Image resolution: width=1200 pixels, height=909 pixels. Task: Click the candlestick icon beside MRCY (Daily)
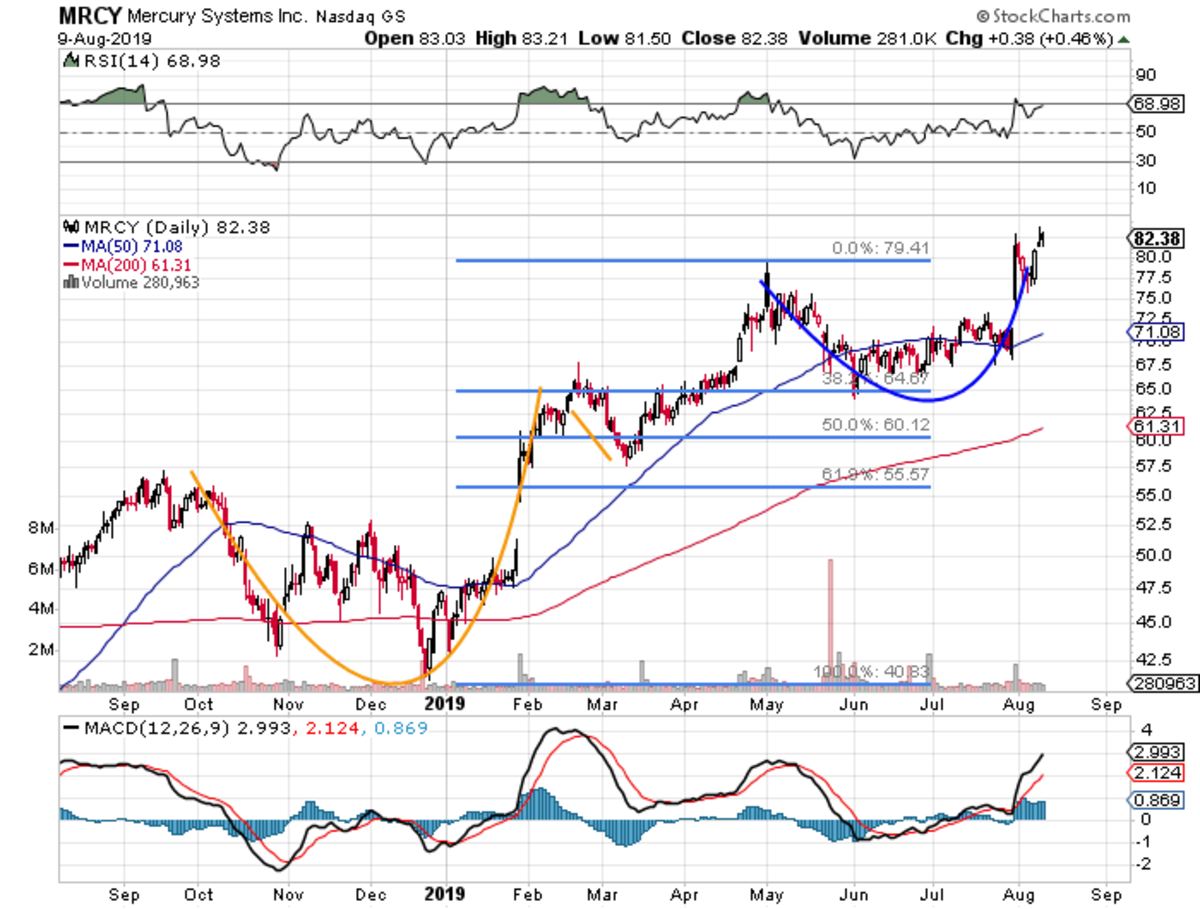tap(69, 227)
